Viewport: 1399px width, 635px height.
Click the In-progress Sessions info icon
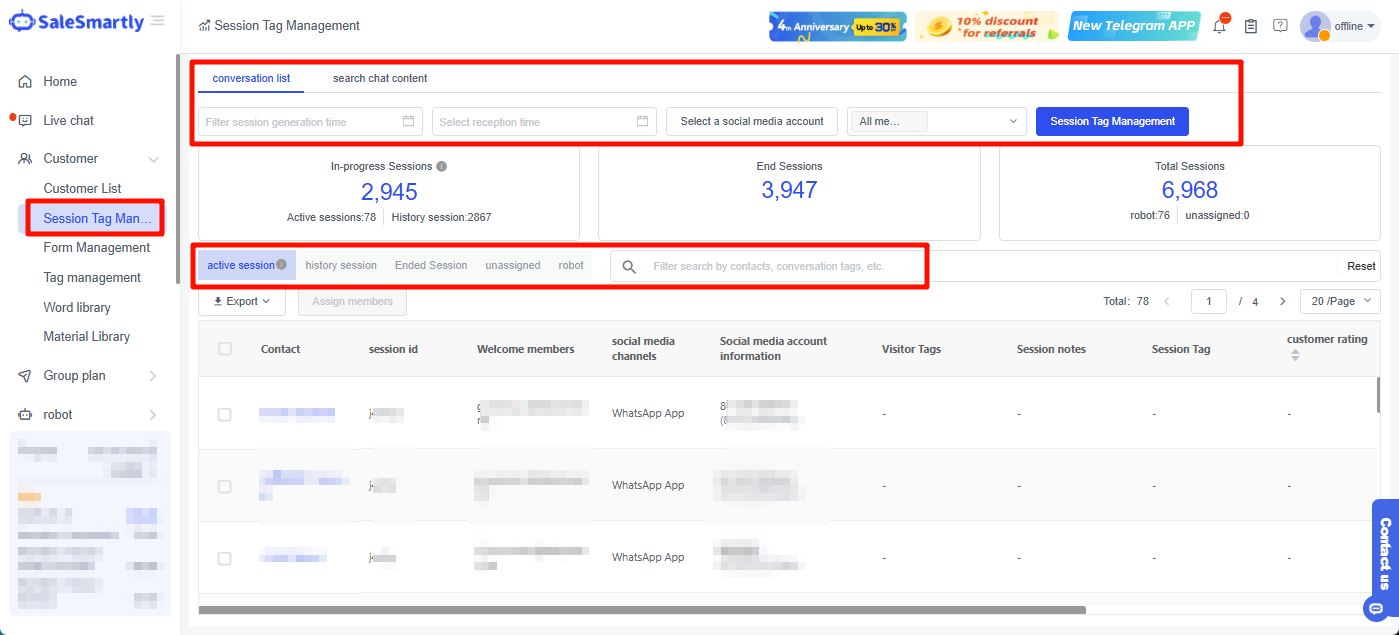click(442, 167)
